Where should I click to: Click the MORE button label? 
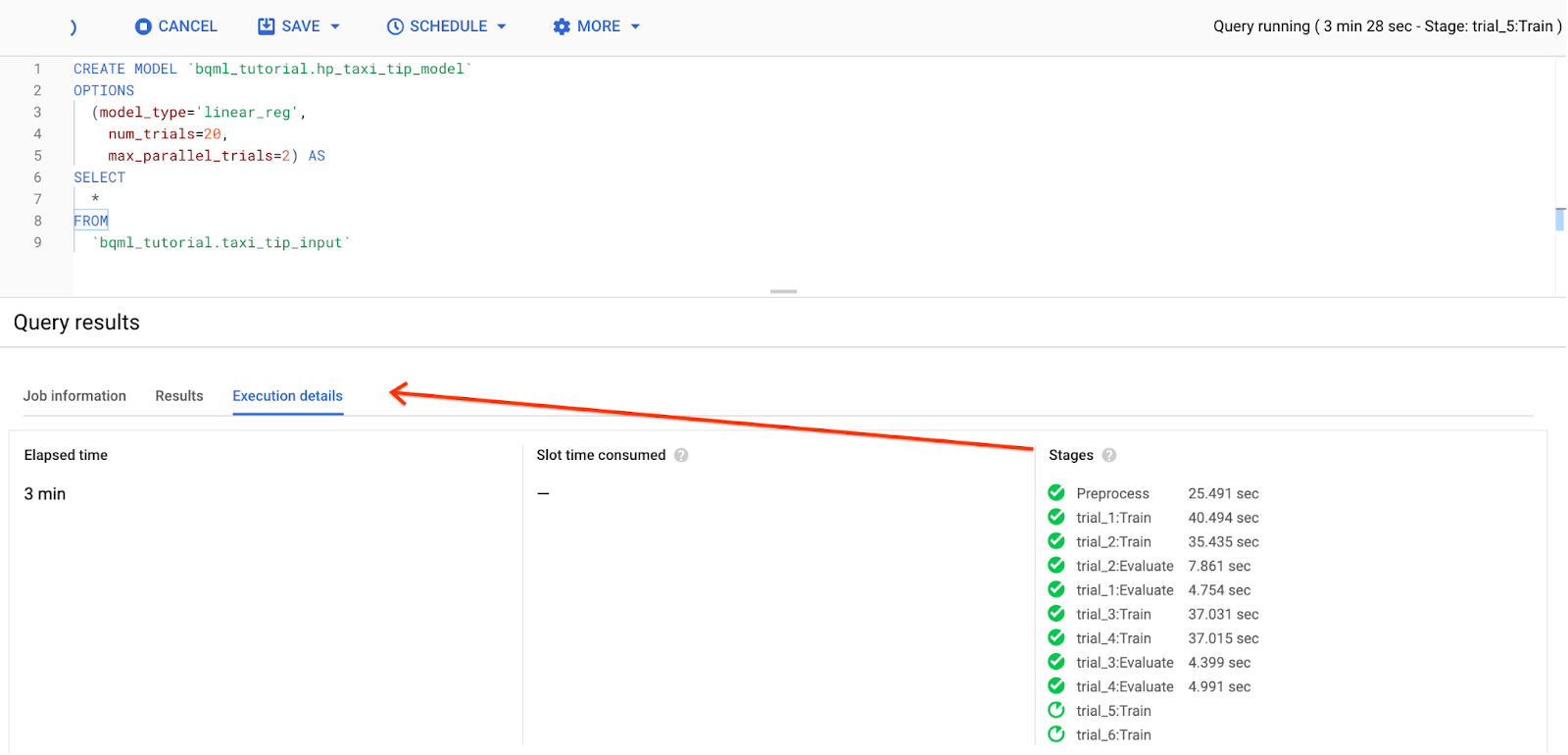599,26
